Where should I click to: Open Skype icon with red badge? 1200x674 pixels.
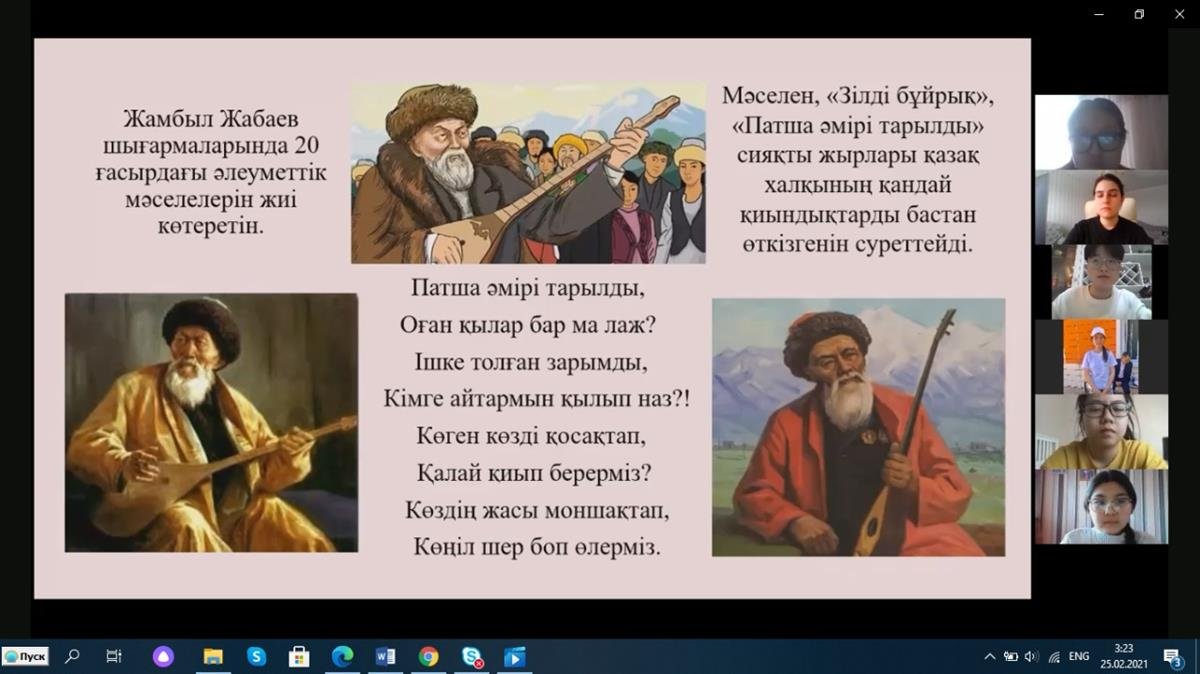472,657
